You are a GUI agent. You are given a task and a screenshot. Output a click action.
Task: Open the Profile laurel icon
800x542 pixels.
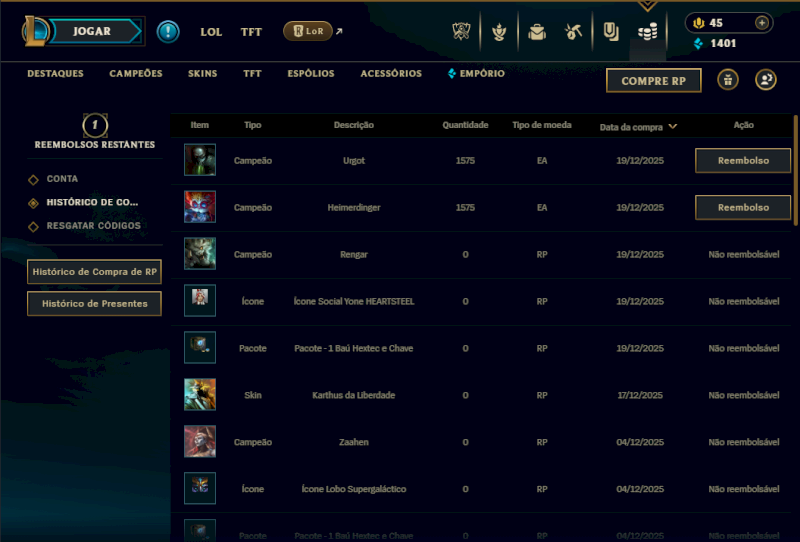pyautogui.click(x=499, y=32)
